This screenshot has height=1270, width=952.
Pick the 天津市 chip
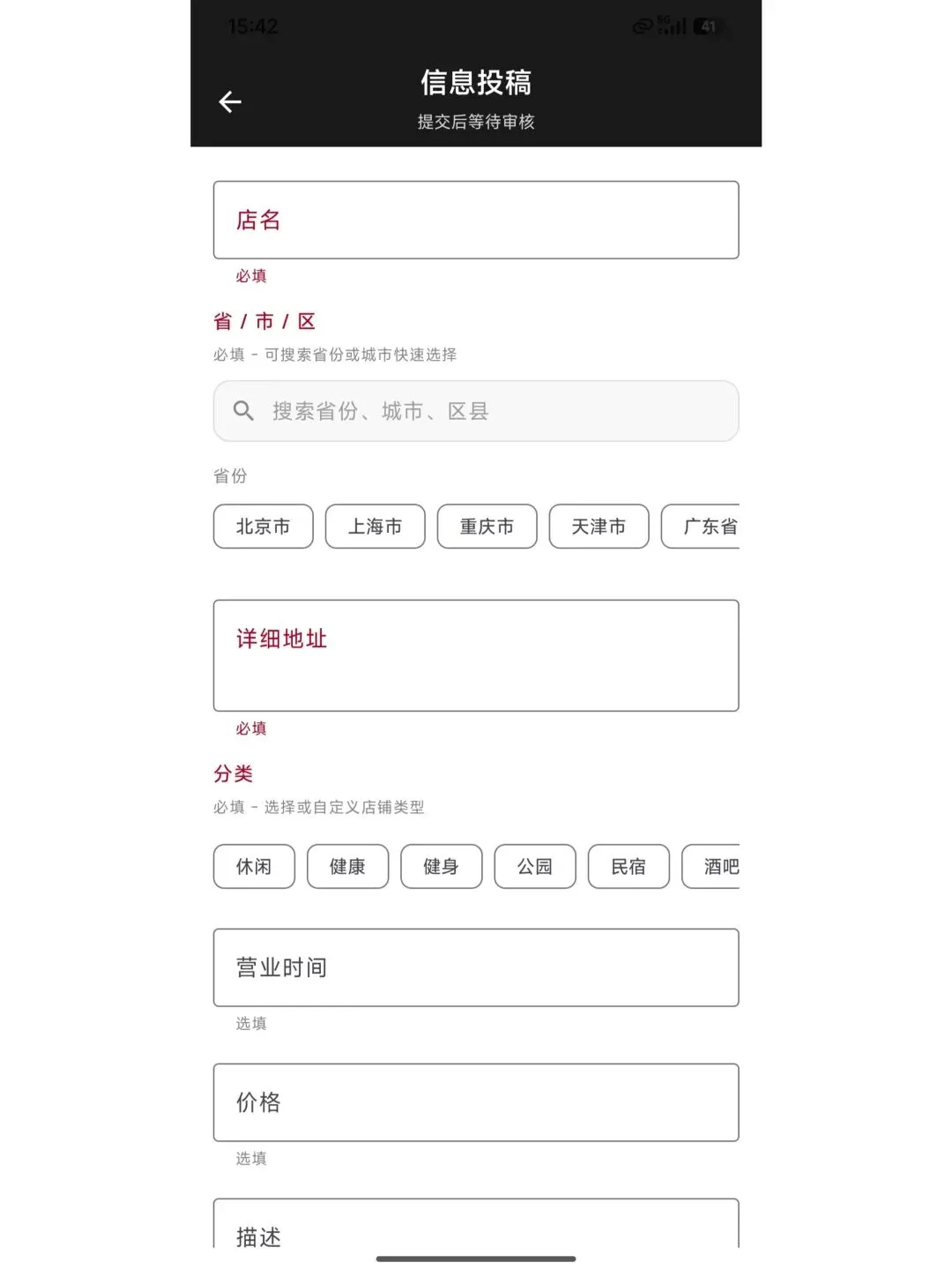[x=599, y=527]
